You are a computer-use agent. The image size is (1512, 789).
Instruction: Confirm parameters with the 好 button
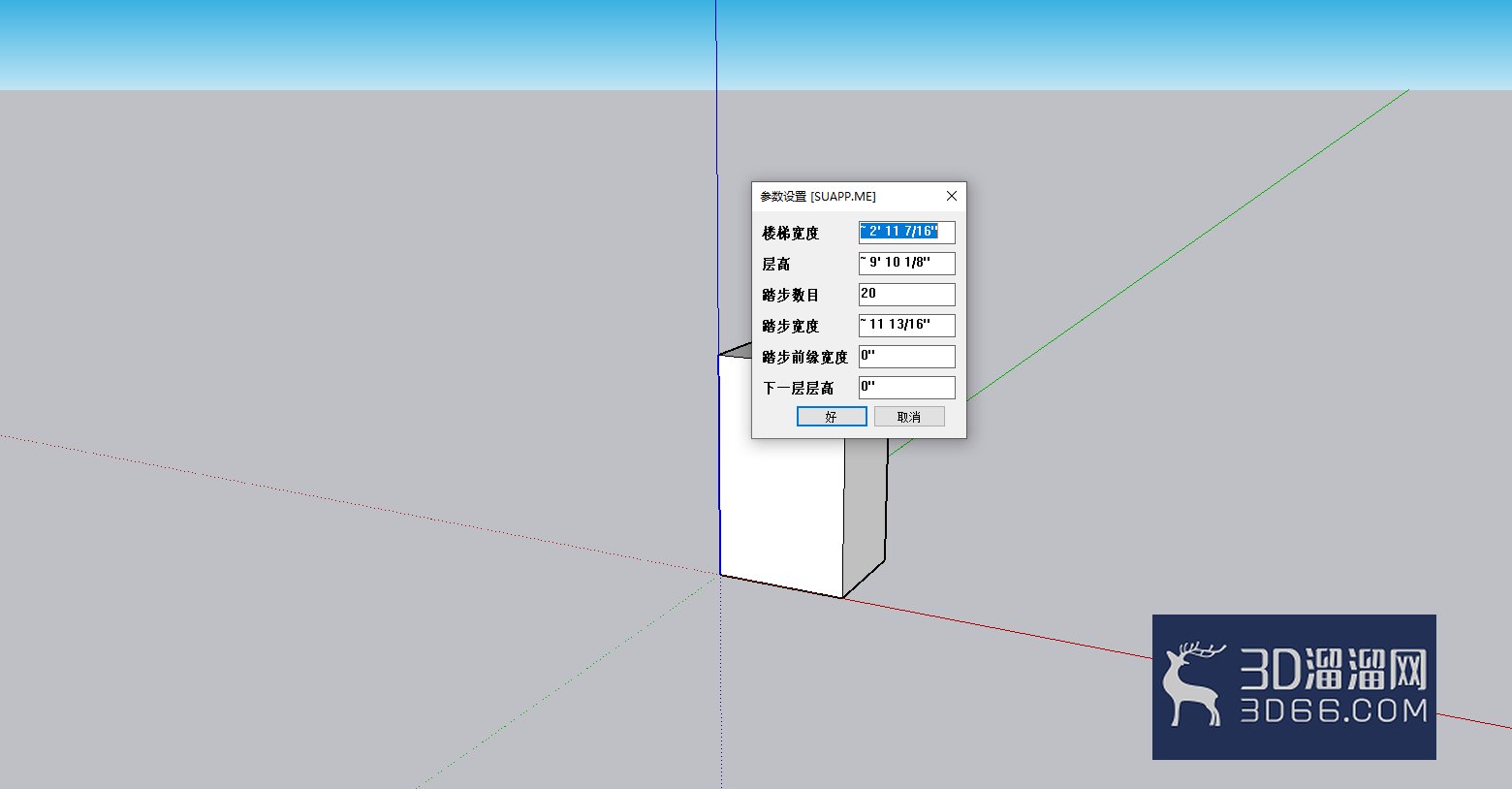click(832, 417)
